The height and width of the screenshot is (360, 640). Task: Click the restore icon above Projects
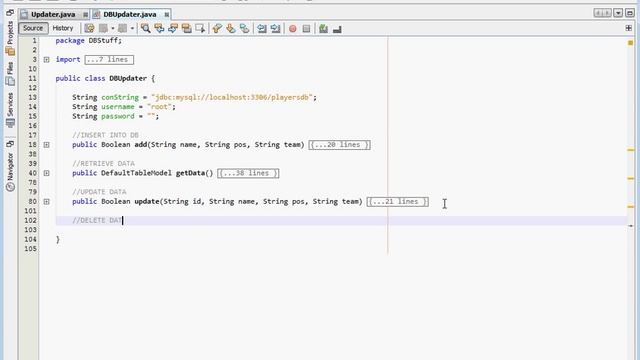click(10, 13)
